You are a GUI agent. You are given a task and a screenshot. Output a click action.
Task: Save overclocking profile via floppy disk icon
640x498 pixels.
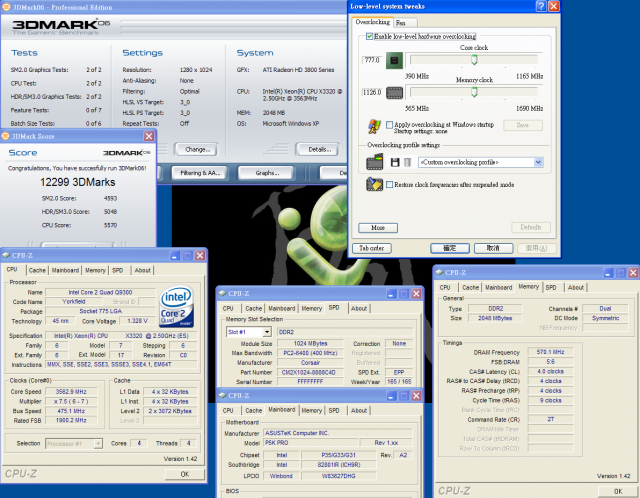pos(395,162)
